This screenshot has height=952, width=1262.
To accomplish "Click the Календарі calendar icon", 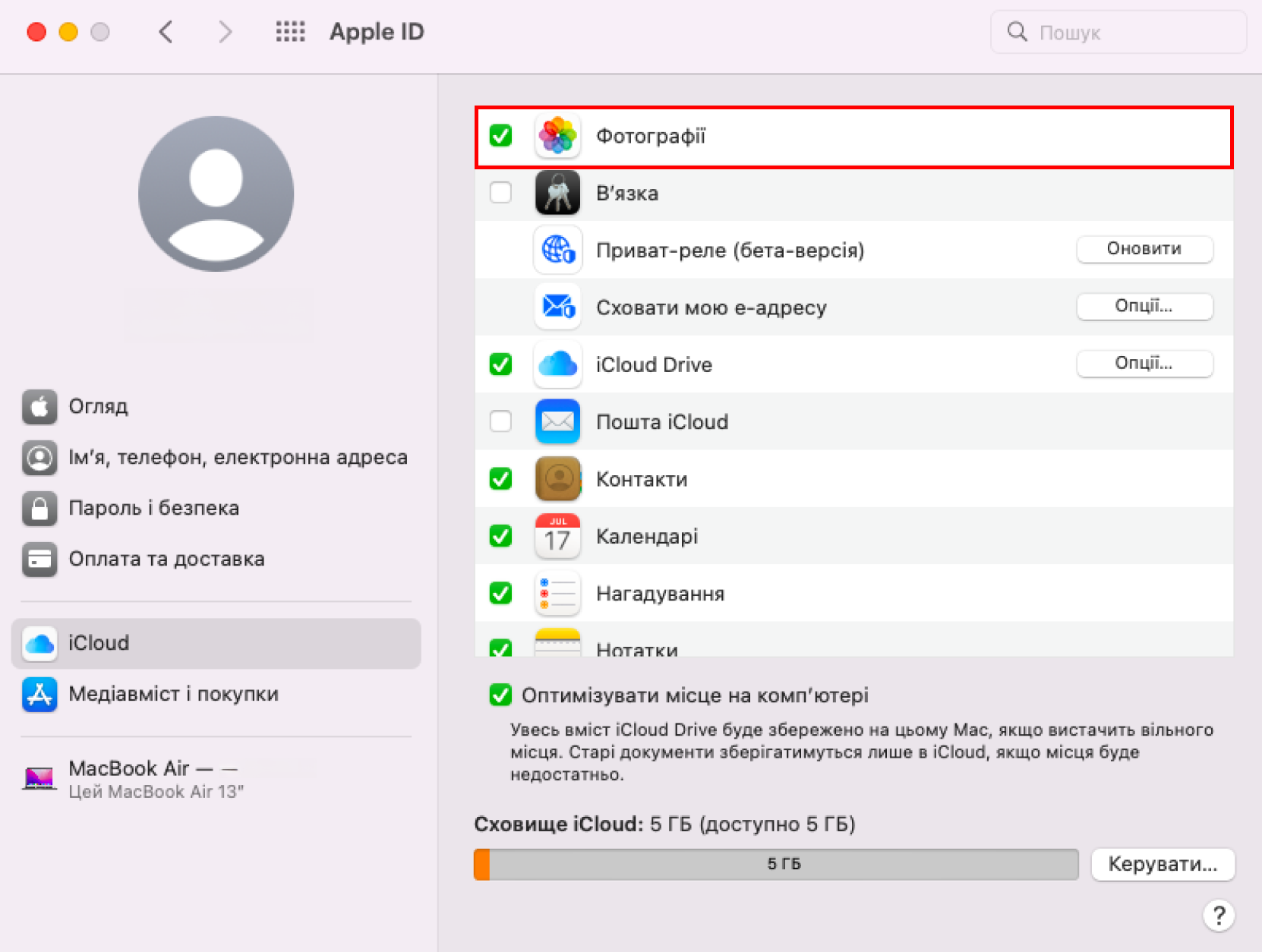I will 558,536.
